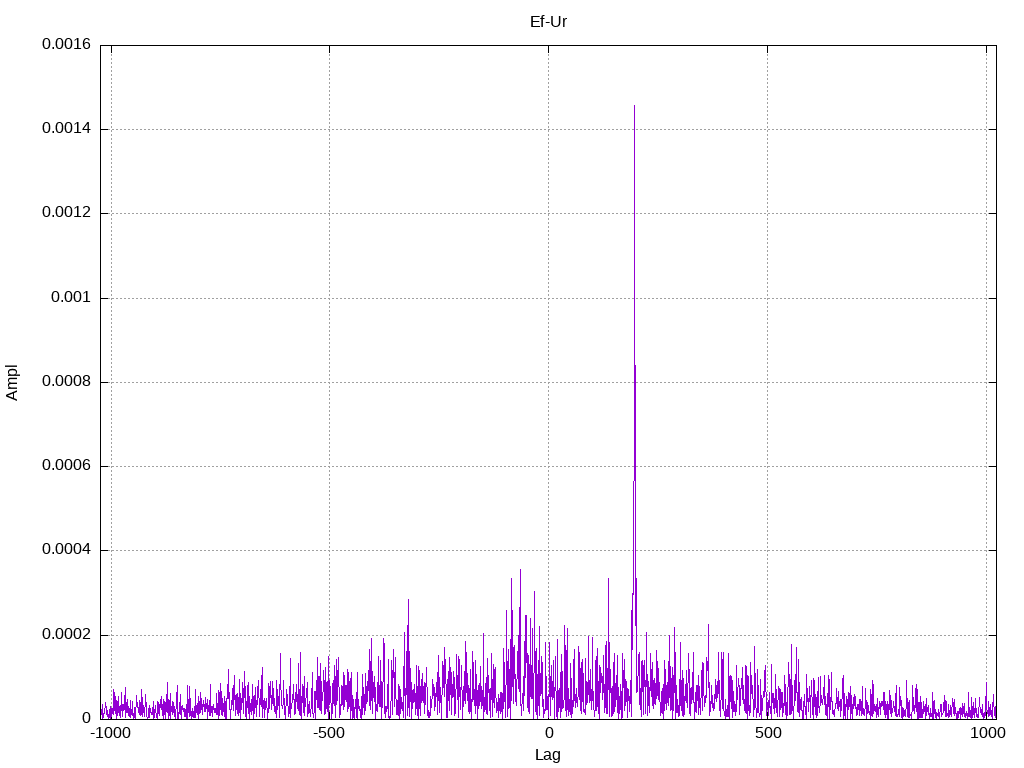This screenshot has width=1024, height=768.
Task: Click the y-axis value 0.001
Action: [71, 297]
